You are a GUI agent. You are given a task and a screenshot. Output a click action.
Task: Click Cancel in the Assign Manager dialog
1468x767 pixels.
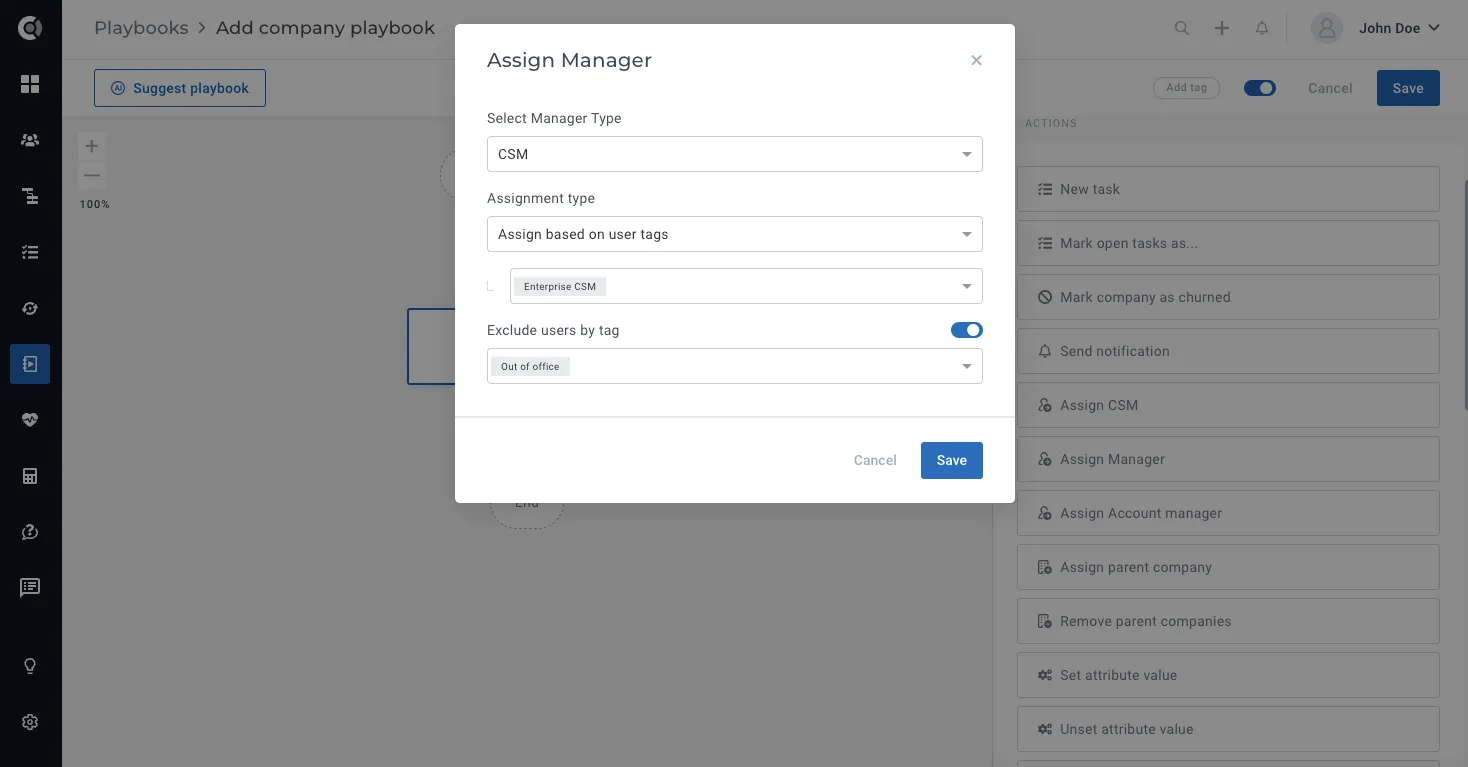(875, 460)
